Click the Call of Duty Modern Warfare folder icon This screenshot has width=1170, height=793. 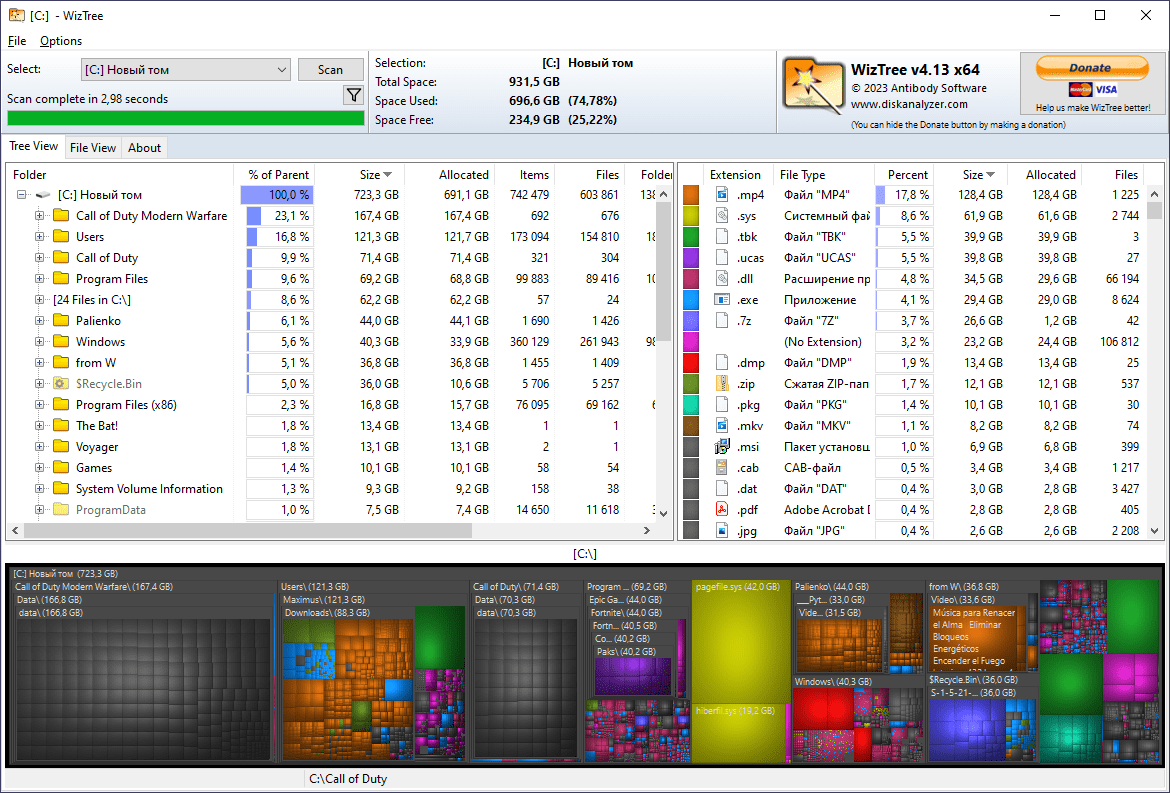[x=61, y=216]
